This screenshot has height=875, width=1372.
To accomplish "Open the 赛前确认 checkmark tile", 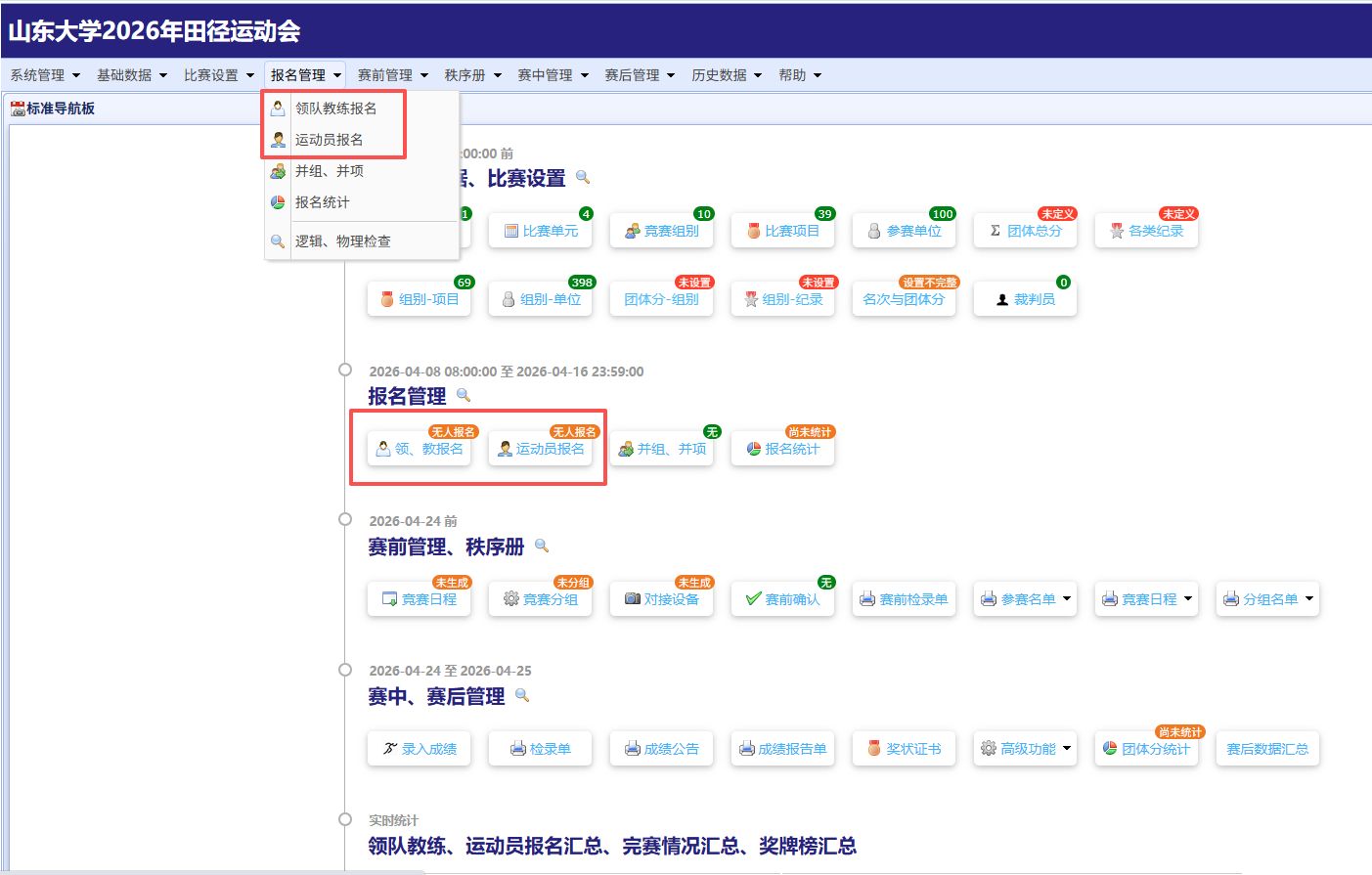I will click(x=782, y=599).
